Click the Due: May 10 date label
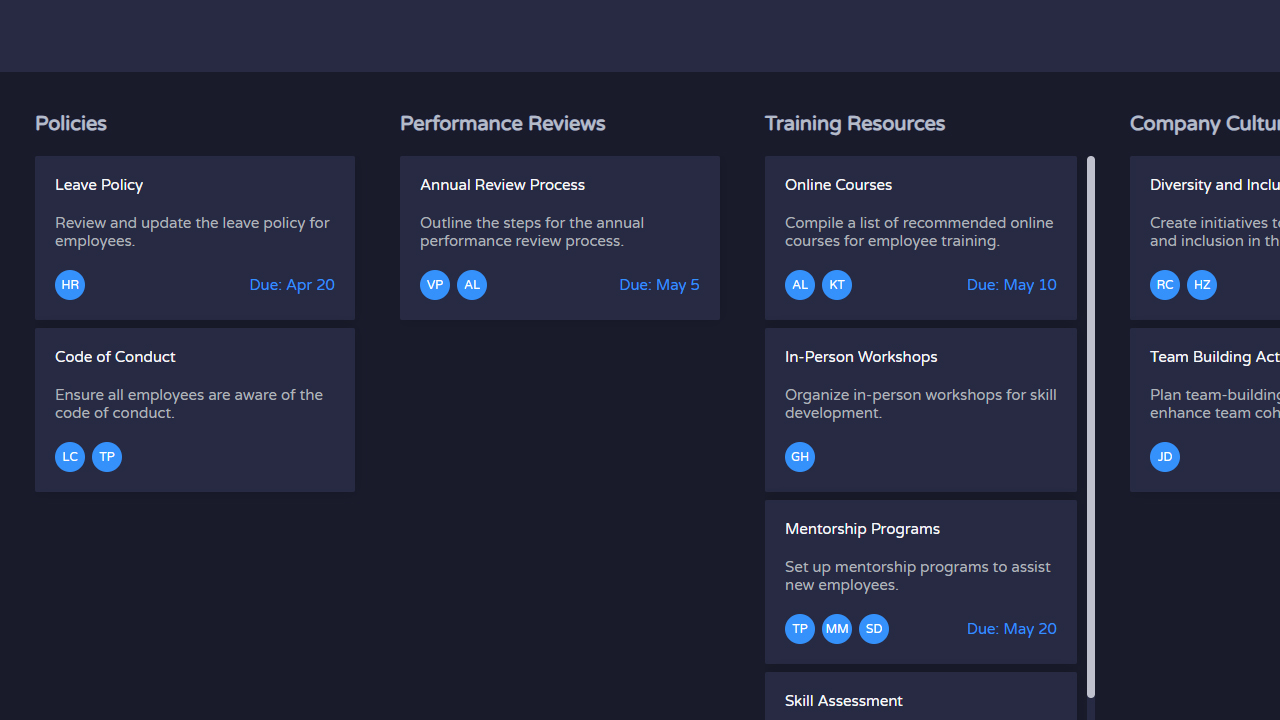Viewport: 1280px width, 720px height. (1011, 285)
